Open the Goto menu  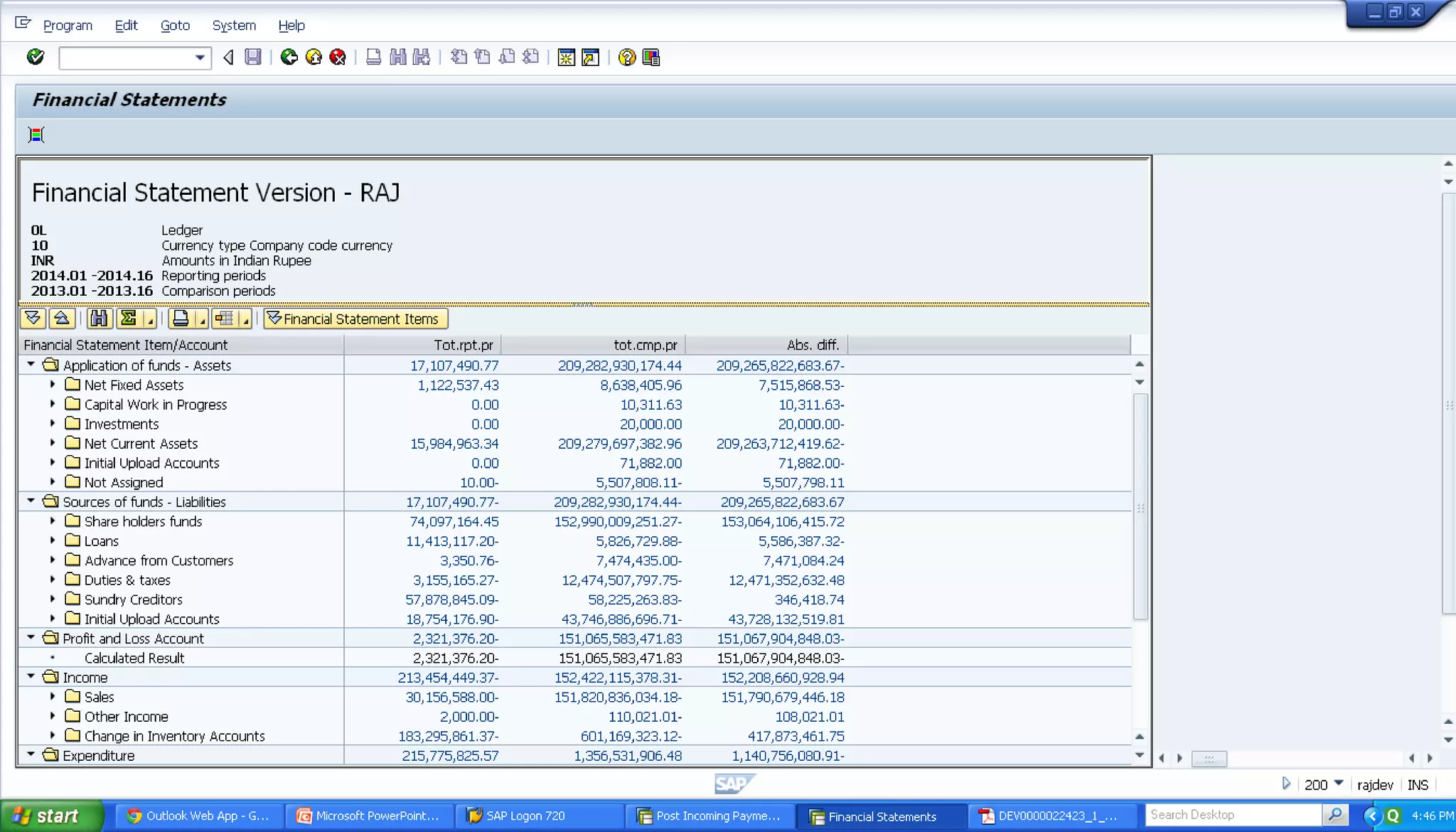(x=175, y=26)
